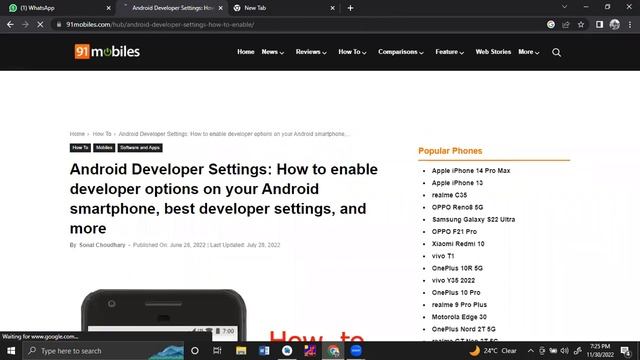Open OnePlus 10R 5G link
This screenshot has height=360, width=640.
pos(457,268)
